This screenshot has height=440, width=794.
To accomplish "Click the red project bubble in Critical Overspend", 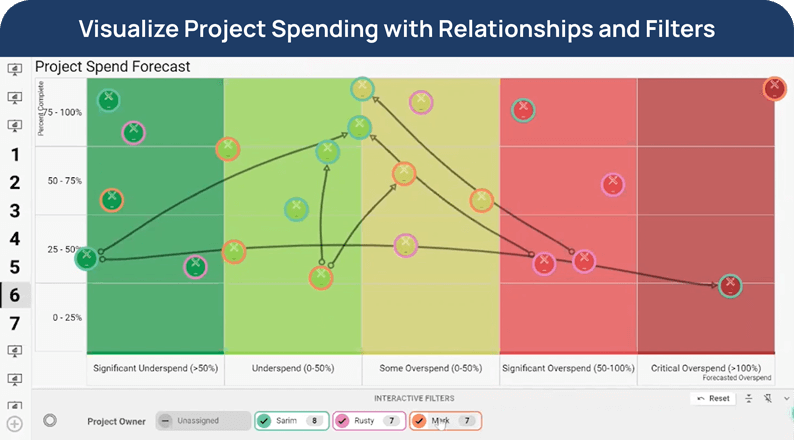I will click(731, 285).
